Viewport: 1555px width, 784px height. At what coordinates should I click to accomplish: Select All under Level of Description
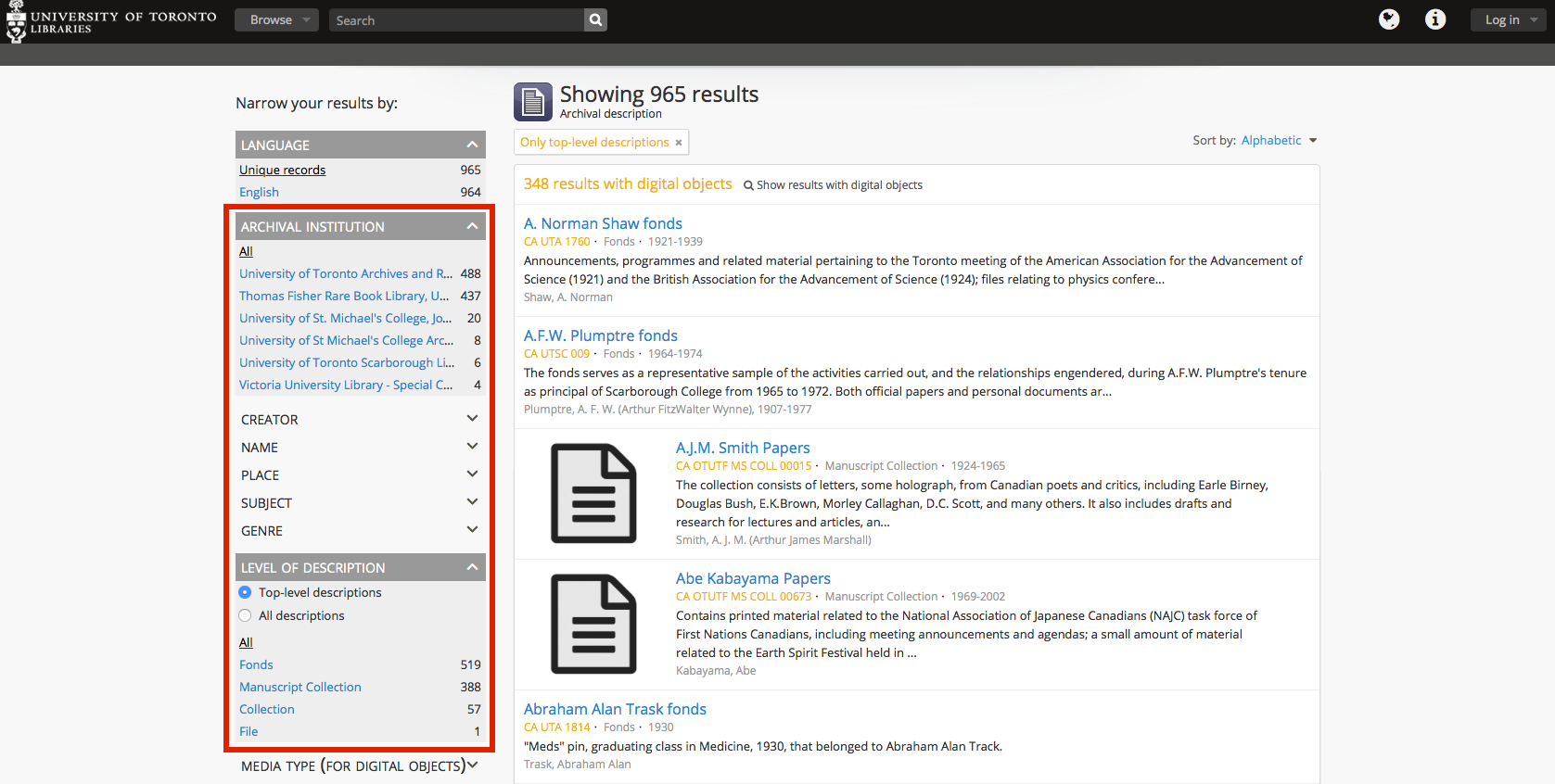(246, 642)
